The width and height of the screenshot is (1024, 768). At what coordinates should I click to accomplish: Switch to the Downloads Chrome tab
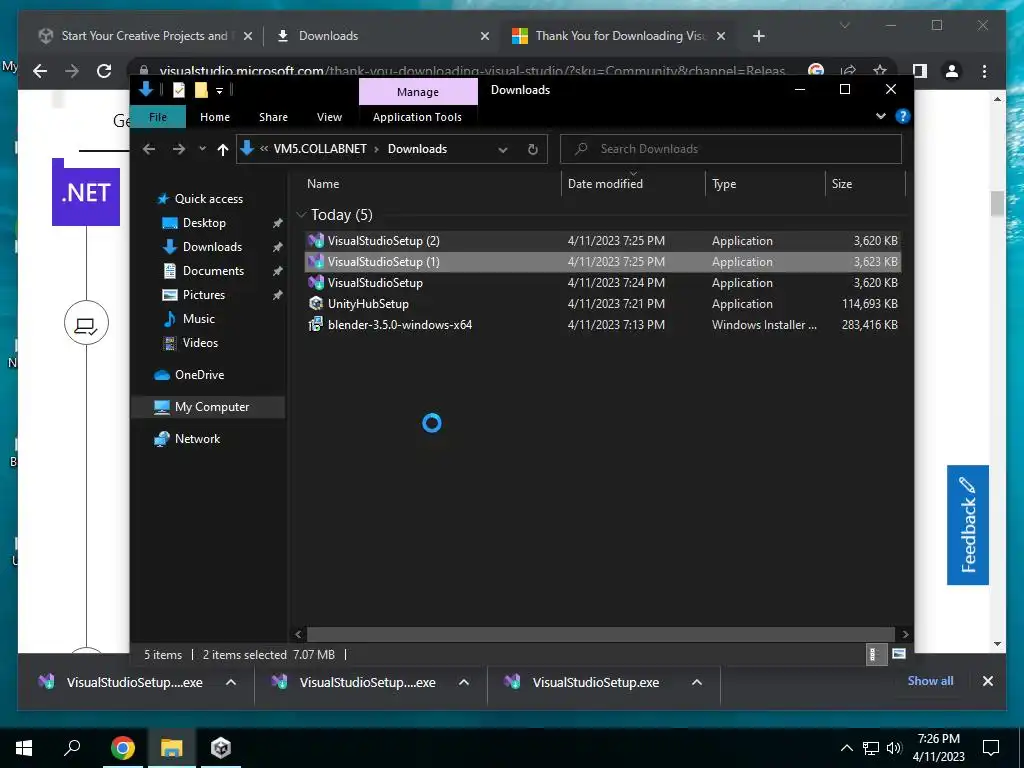pos(383,36)
